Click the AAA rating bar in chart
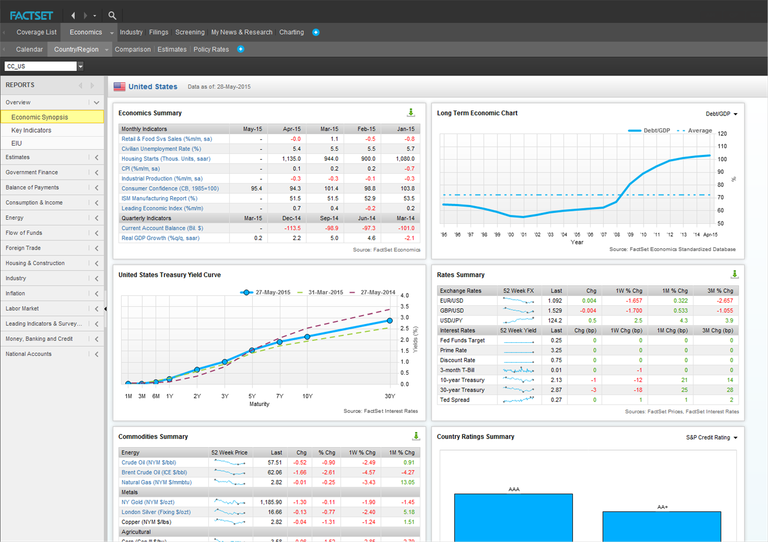 (x=513, y=517)
